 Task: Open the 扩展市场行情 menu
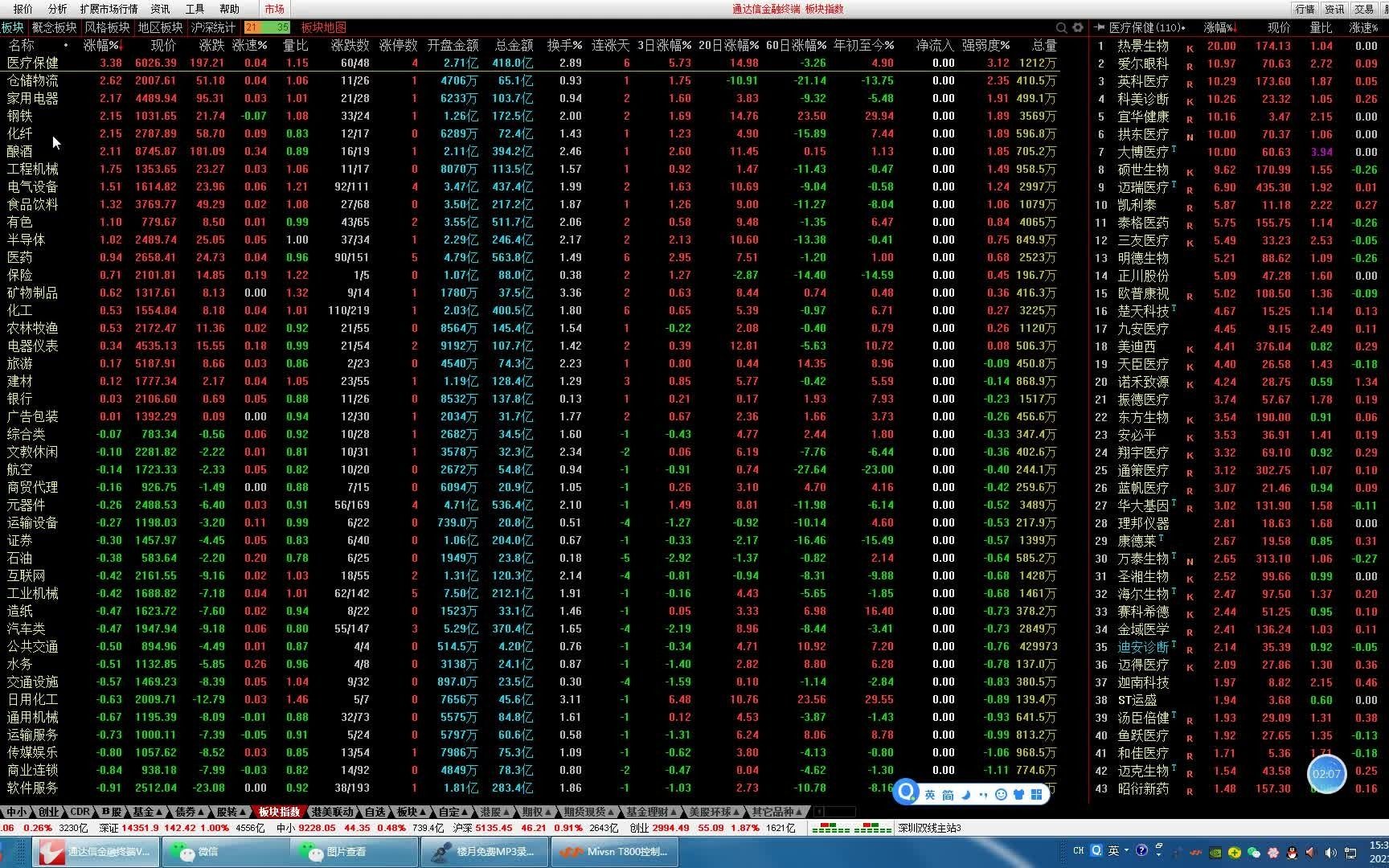point(109,9)
